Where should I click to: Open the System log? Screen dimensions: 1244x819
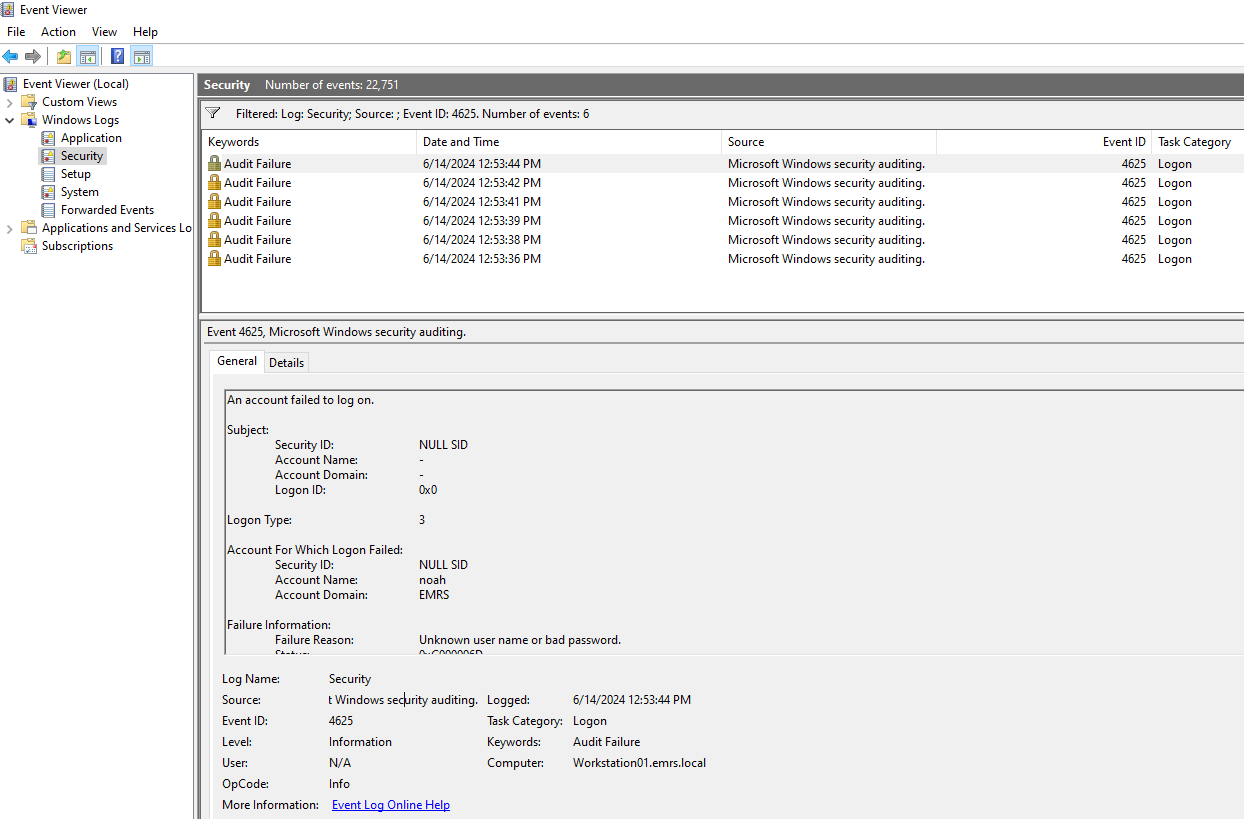click(80, 192)
